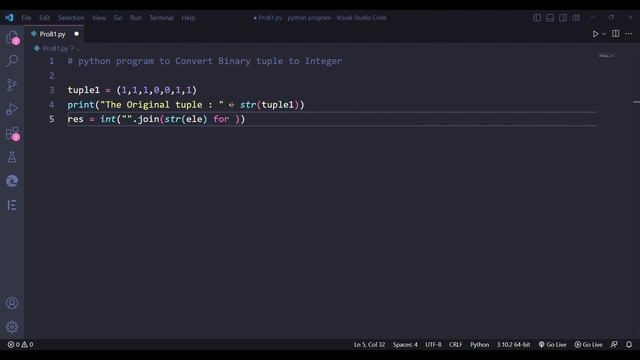The image size is (640, 360).
Task: Open the feedback icon in status bar
Action: tap(614, 344)
